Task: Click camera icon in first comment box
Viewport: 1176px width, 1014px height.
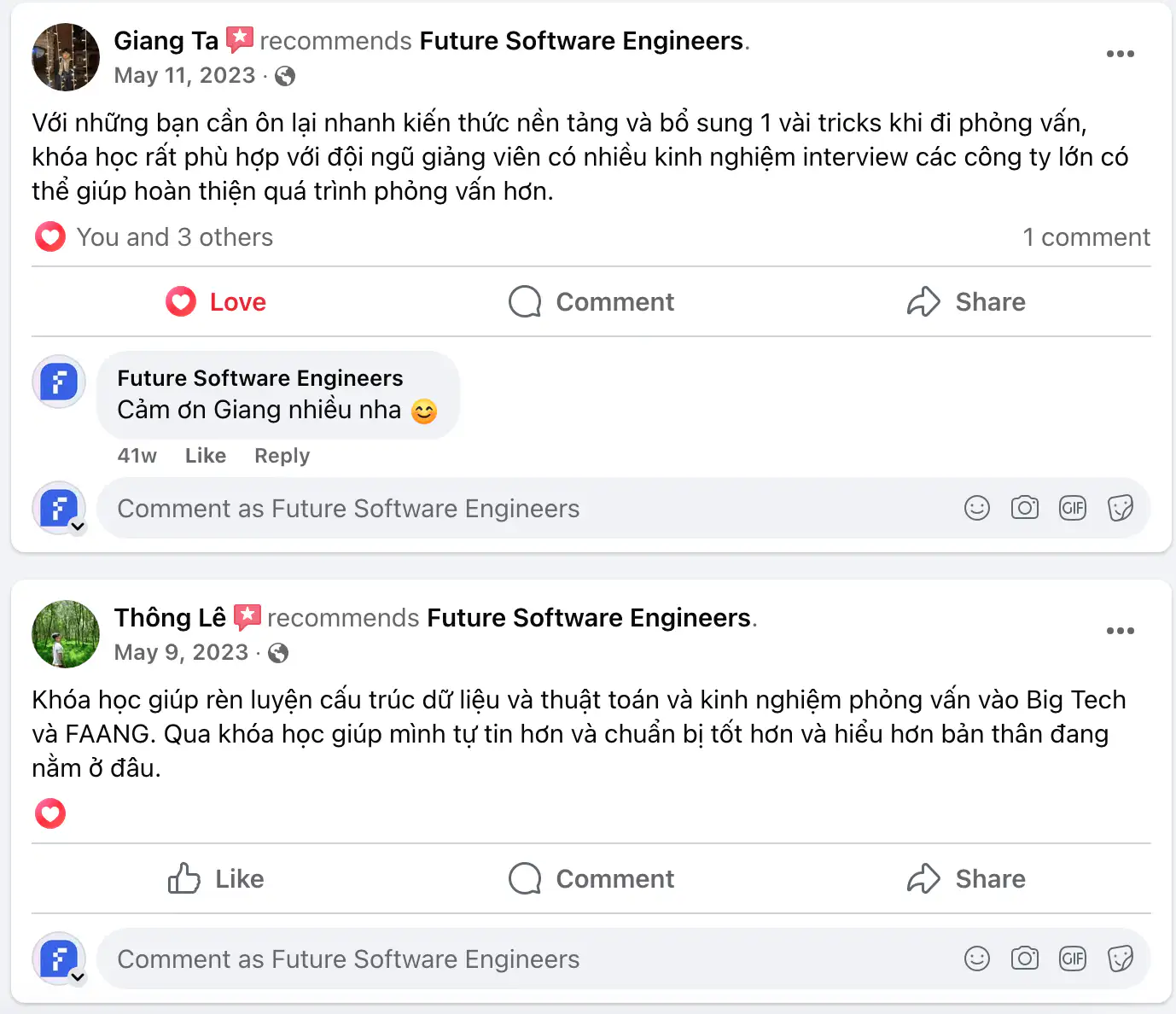Action: pos(1024,509)
